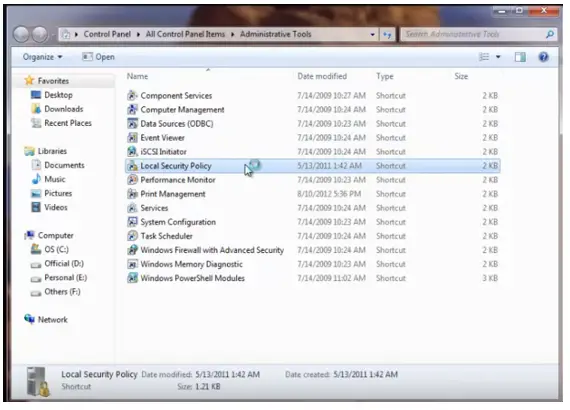Click the Local Security Policy details pane thumbnail
570x410 pixels.
(x=37, y=381)
